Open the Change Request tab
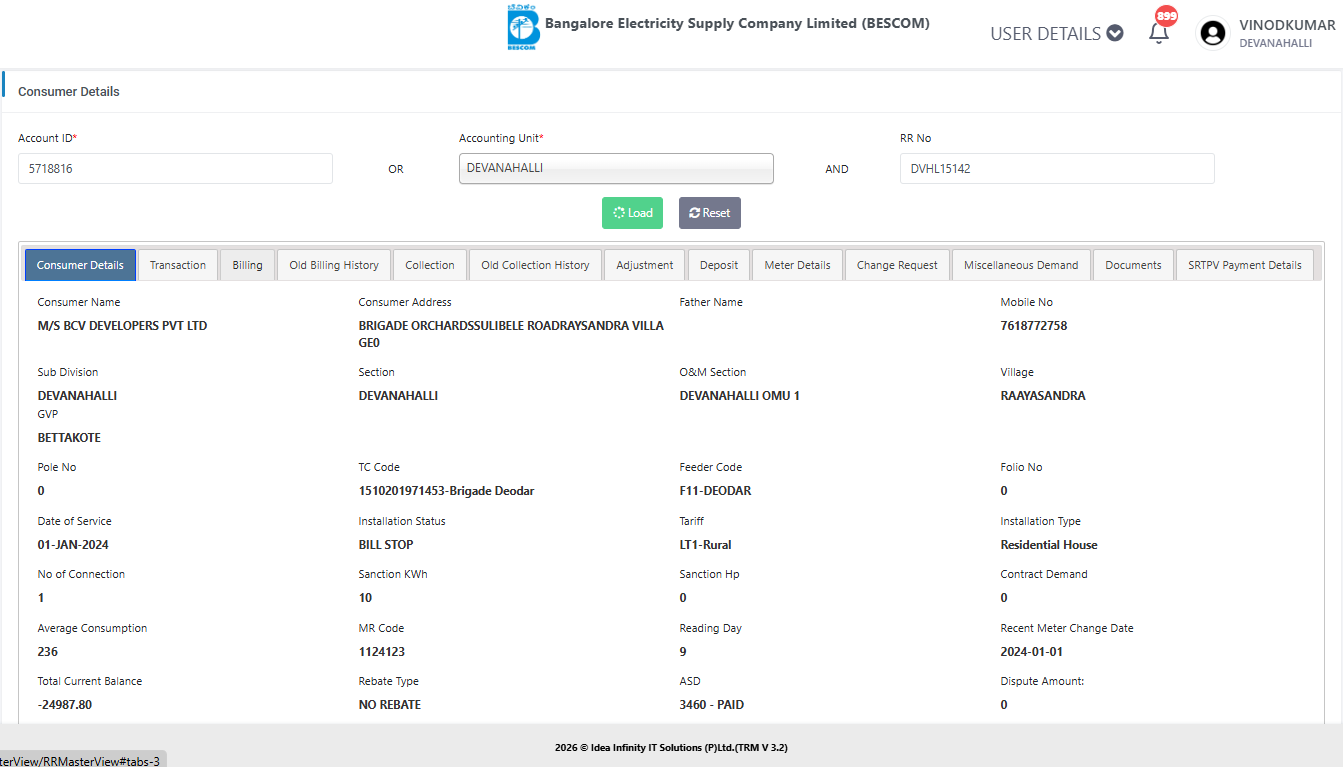The height and width of the screenshot is (767, 1343). (897, 265)
